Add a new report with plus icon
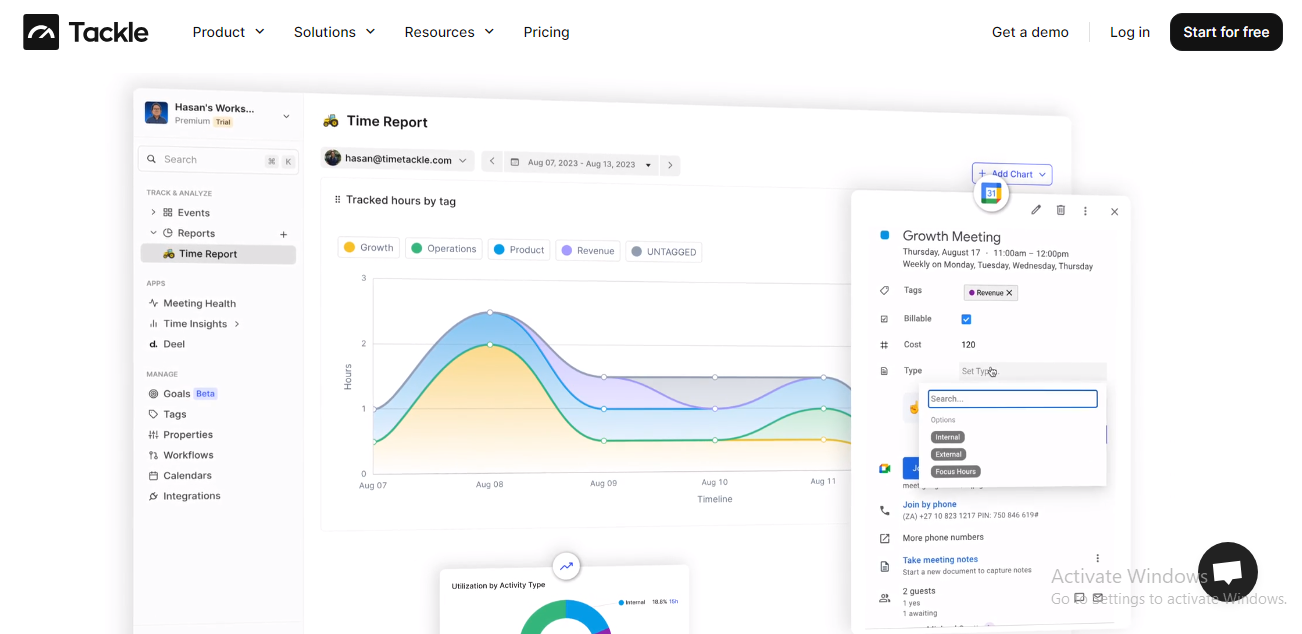Viewport: 1302px width, 634px height. pyautogui.click(x=284, y=234)
